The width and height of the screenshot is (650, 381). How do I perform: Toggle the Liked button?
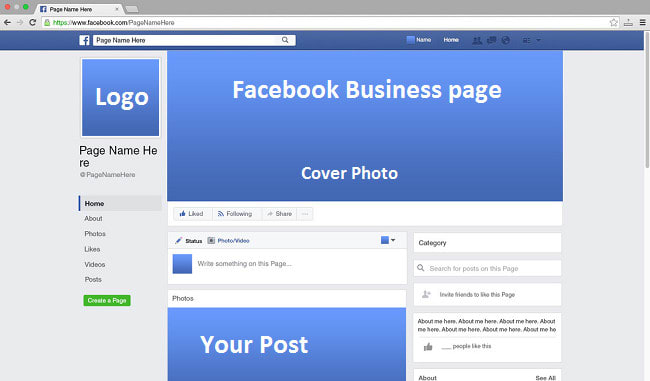(x=192, y=214)
